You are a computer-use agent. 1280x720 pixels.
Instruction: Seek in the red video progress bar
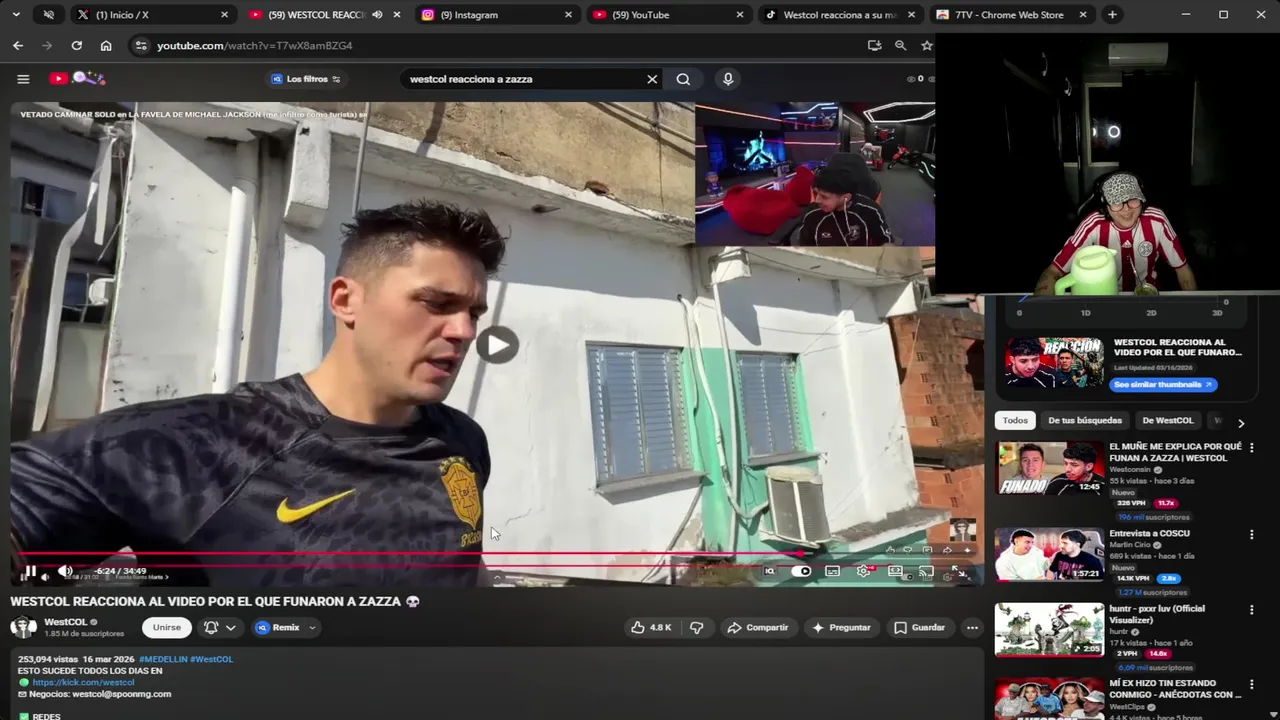[x=495, y=553]
